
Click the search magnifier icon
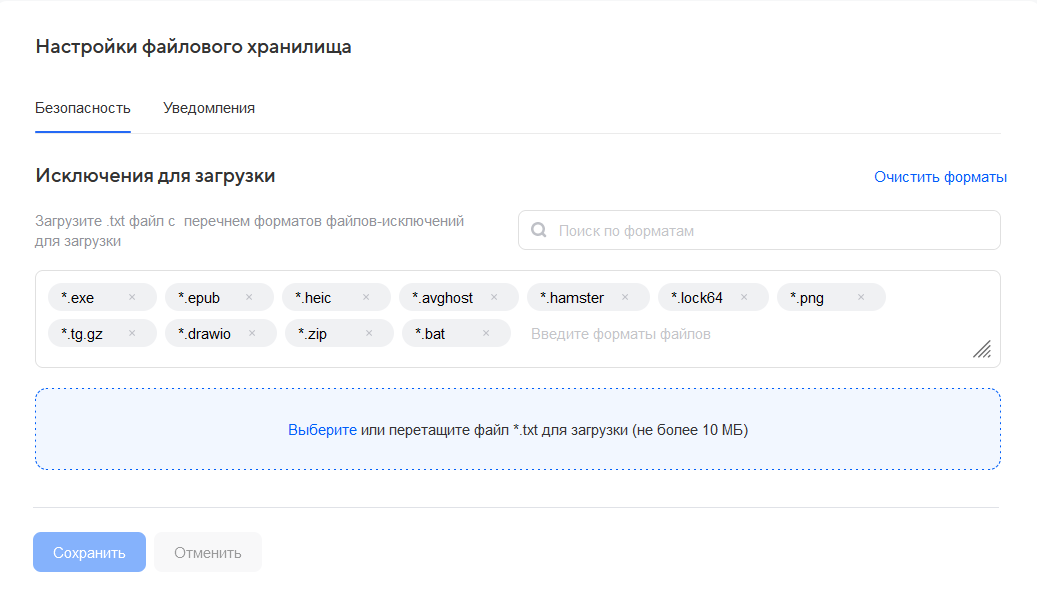point(539,230)
